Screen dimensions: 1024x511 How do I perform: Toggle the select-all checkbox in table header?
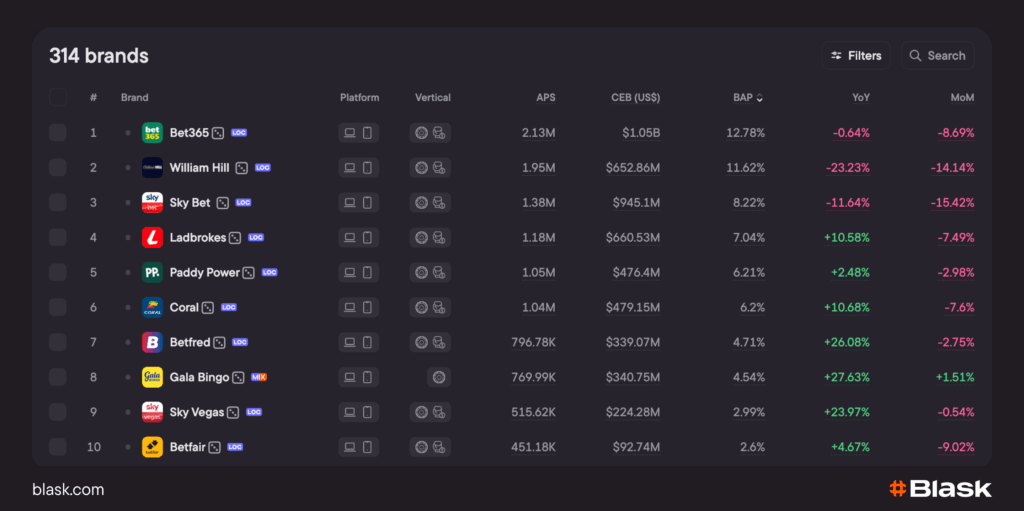pyautogui.click(x=58, y=98)
